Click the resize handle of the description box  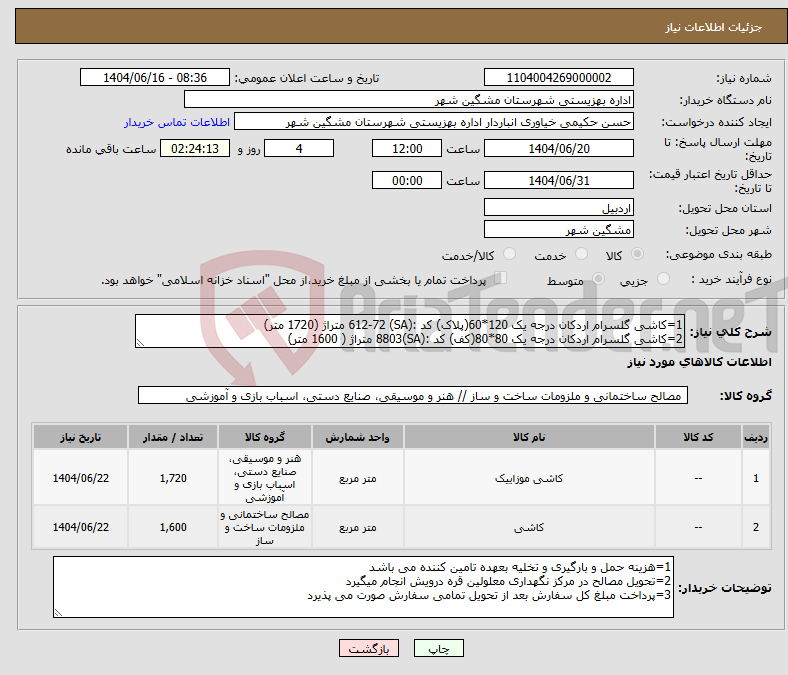(x=140, y=343)
